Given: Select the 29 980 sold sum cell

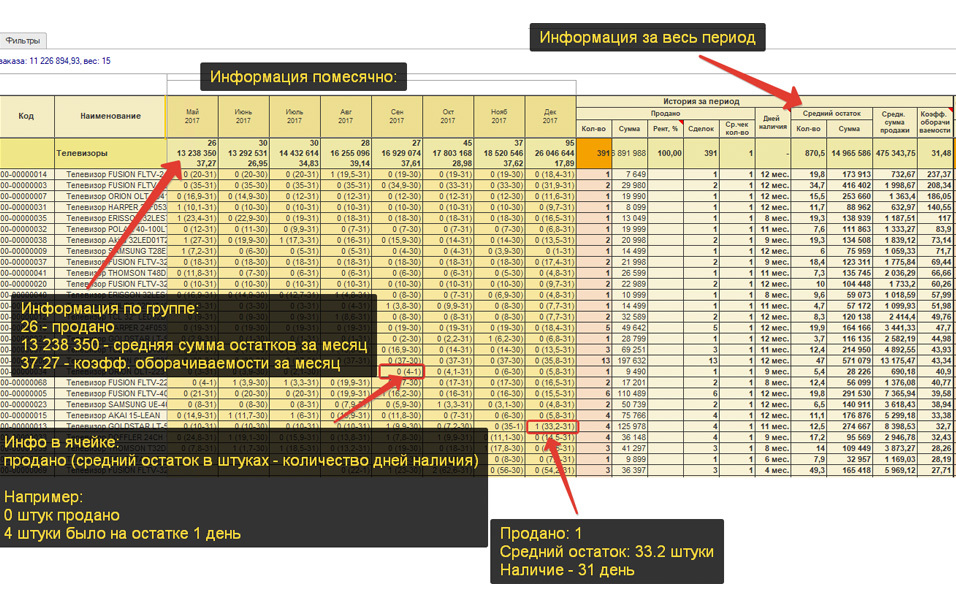Looking at the screenshot, I should click(630, 185).
